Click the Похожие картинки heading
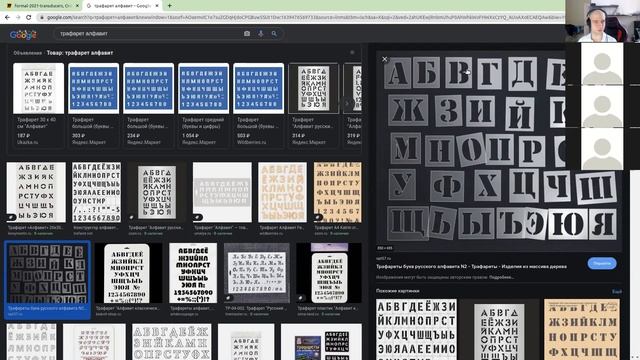 tap(398, 291)
